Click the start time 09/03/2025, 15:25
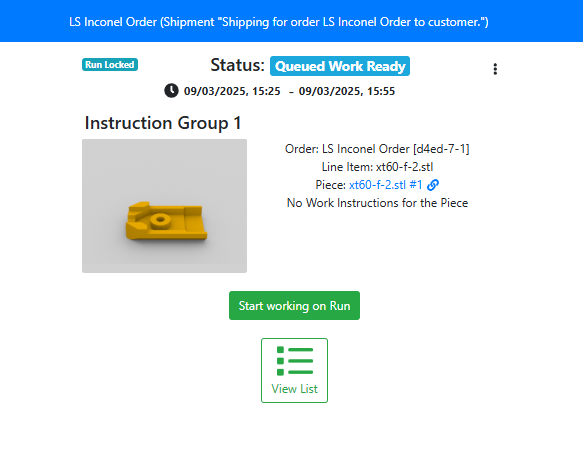The height and width of the screenshot is (449, 583). [232, 91]
